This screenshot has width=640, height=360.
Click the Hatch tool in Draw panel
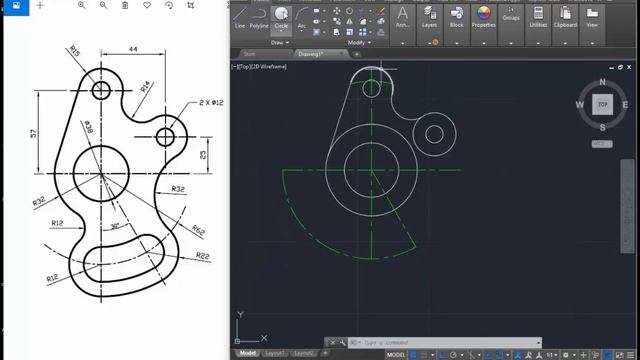(317, 32)
